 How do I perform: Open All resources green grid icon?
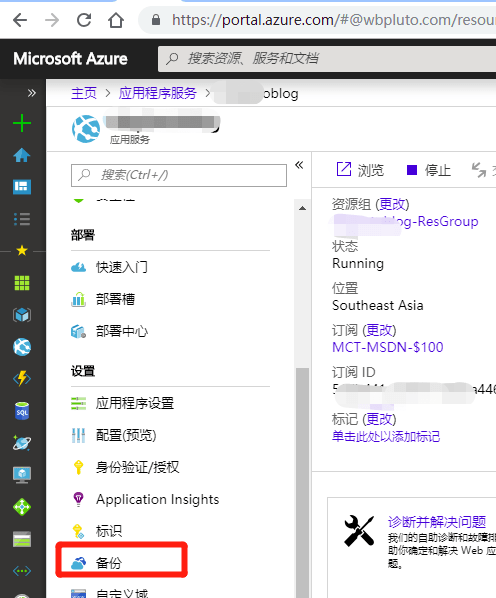pos(22,283)
